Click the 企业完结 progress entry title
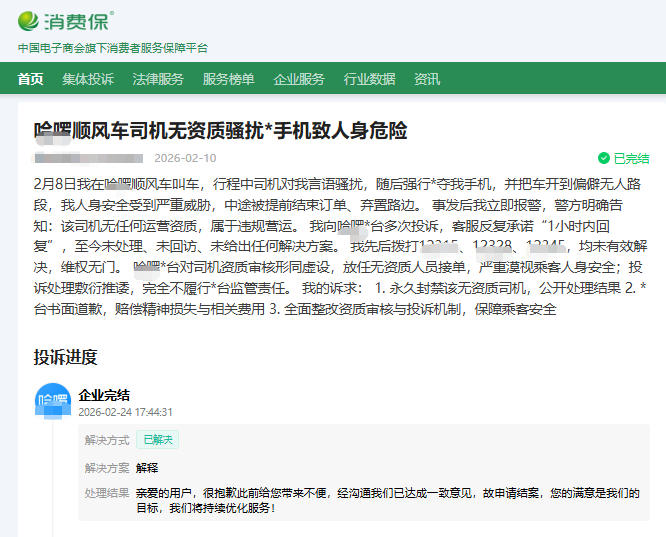Image resolution: width=666 pixels, height=537 pixels. [x=104, y=395]
